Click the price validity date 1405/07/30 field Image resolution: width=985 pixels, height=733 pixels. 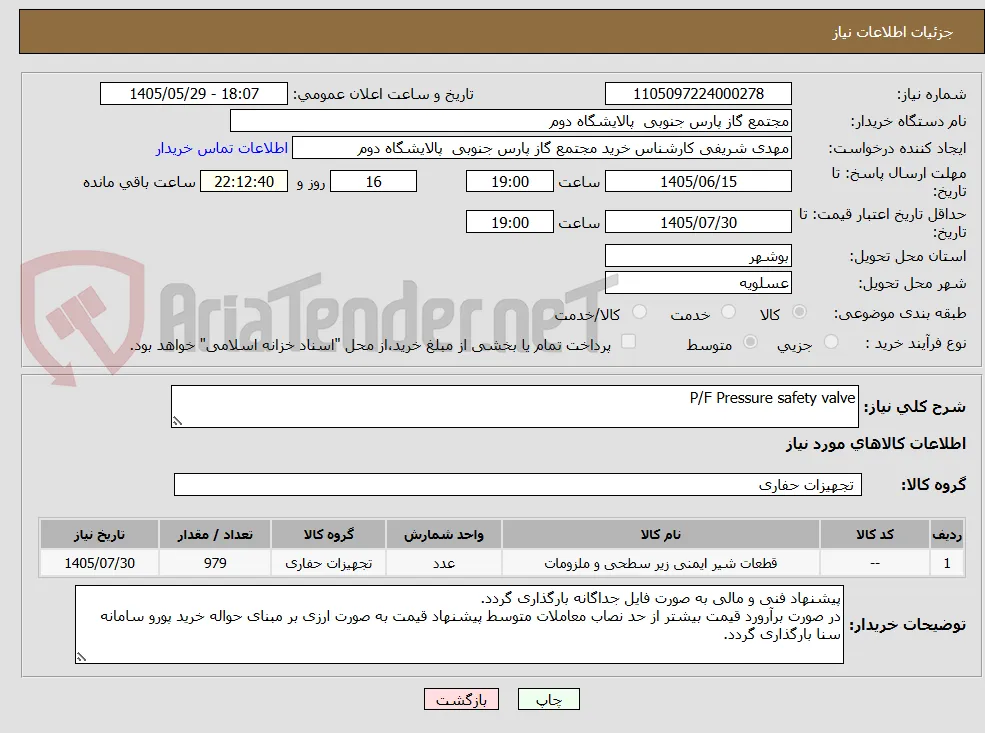click(698, 222)
